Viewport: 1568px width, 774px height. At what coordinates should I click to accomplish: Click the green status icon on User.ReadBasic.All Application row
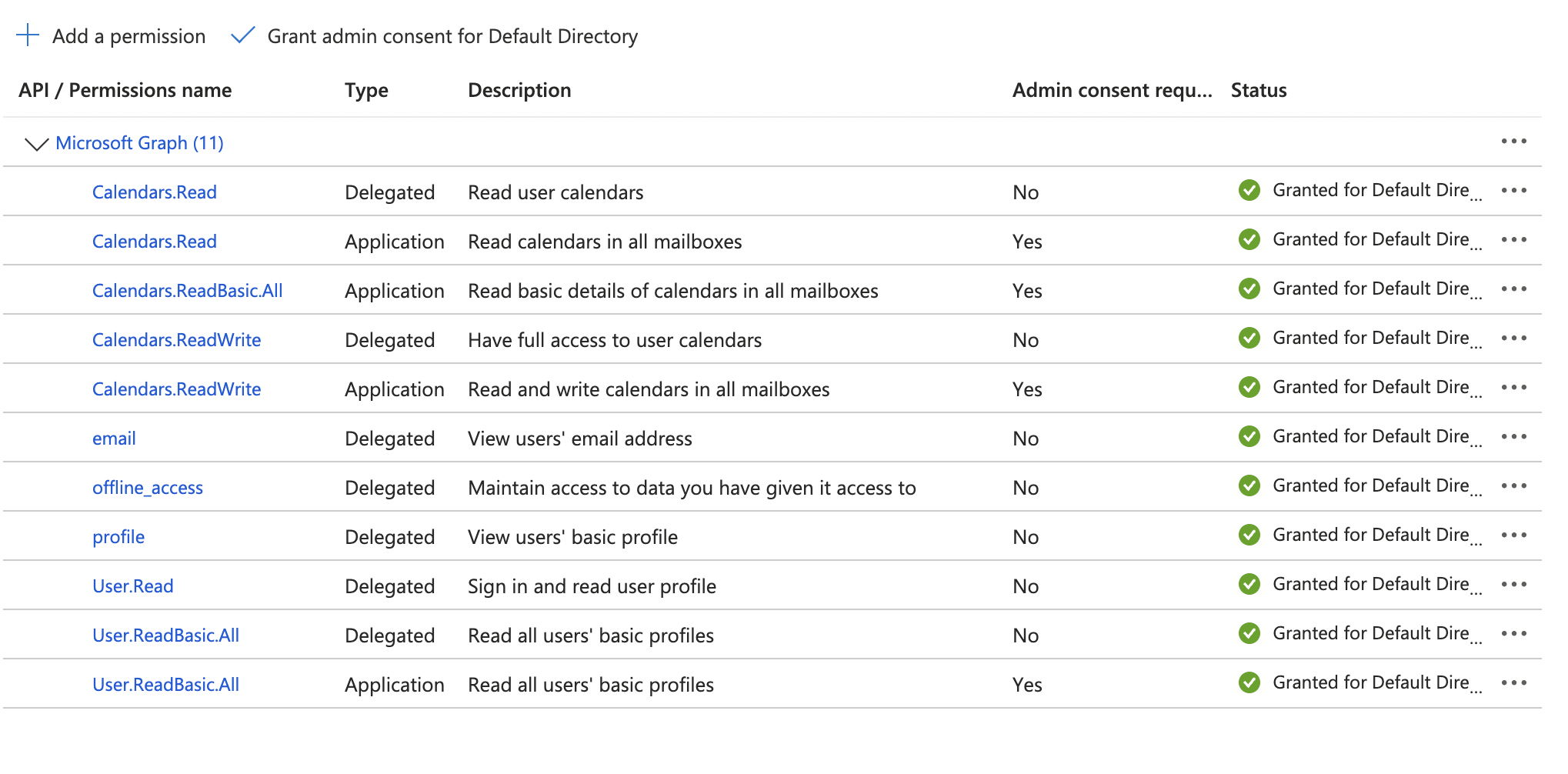(1249, 682)
